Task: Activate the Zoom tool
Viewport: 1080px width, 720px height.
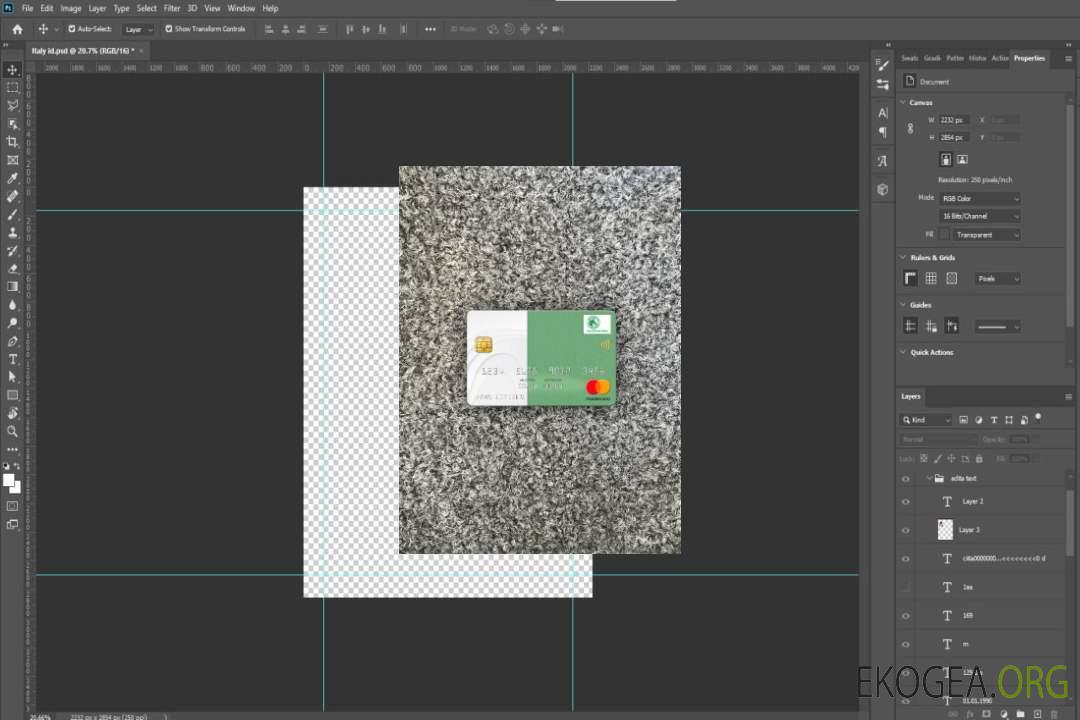Action: [x=13, y=431]
